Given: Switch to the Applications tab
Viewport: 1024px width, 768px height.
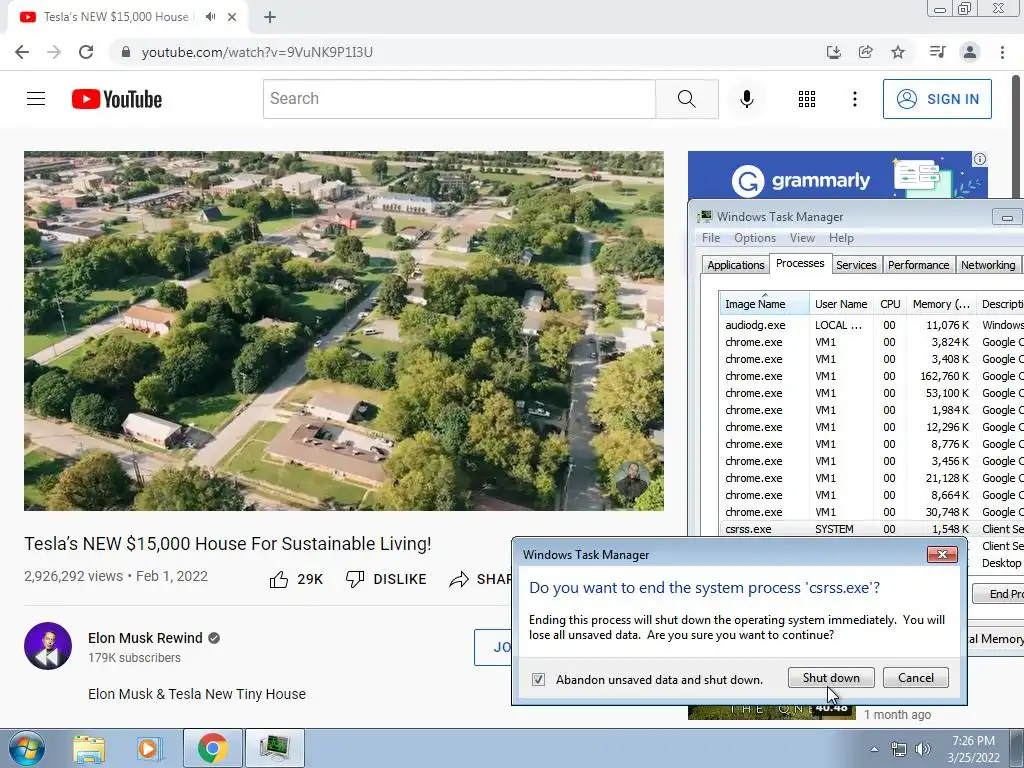Looking at the screenshot, I should tap(735, 264).
